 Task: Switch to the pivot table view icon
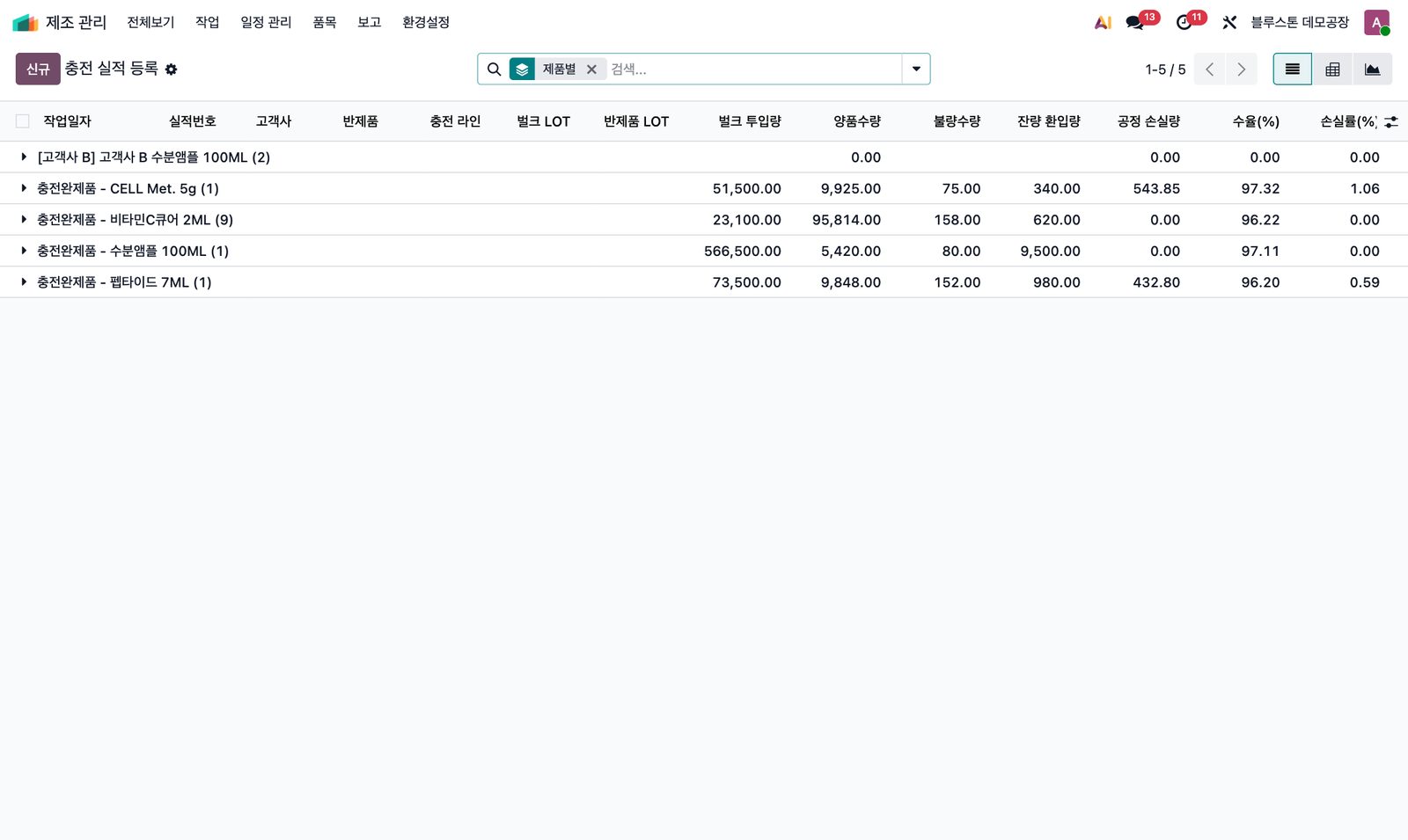(1332, 69)
